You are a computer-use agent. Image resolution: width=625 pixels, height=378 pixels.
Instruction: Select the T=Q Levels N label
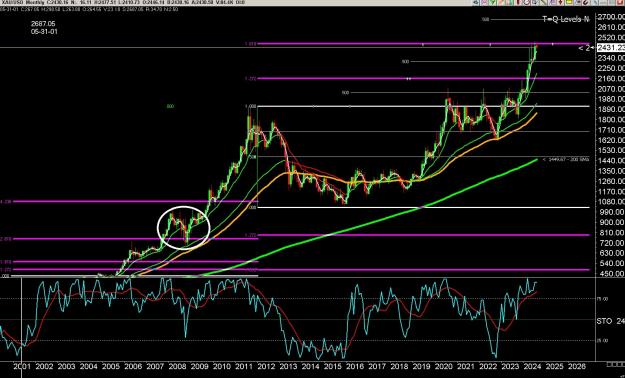pos(565,19)
